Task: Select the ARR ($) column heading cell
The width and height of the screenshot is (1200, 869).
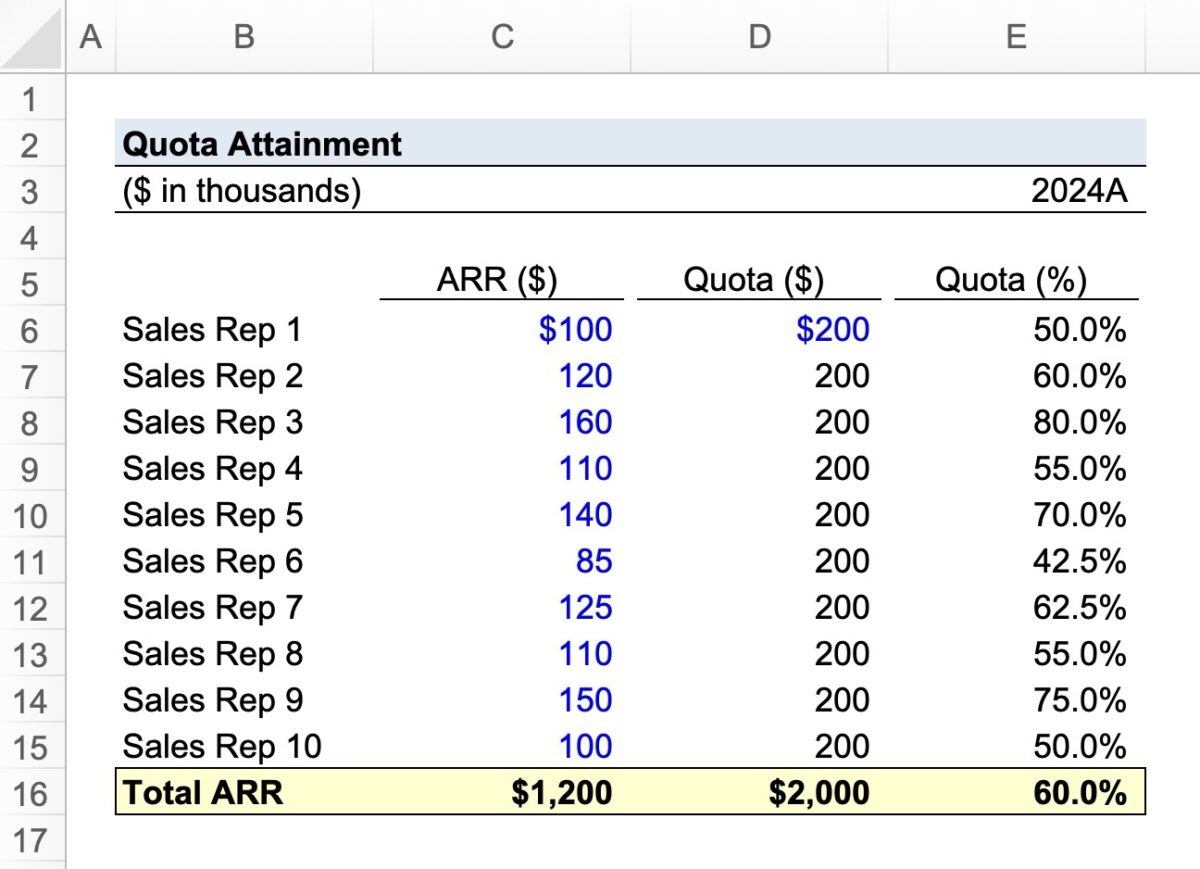Action: (500, 280)
